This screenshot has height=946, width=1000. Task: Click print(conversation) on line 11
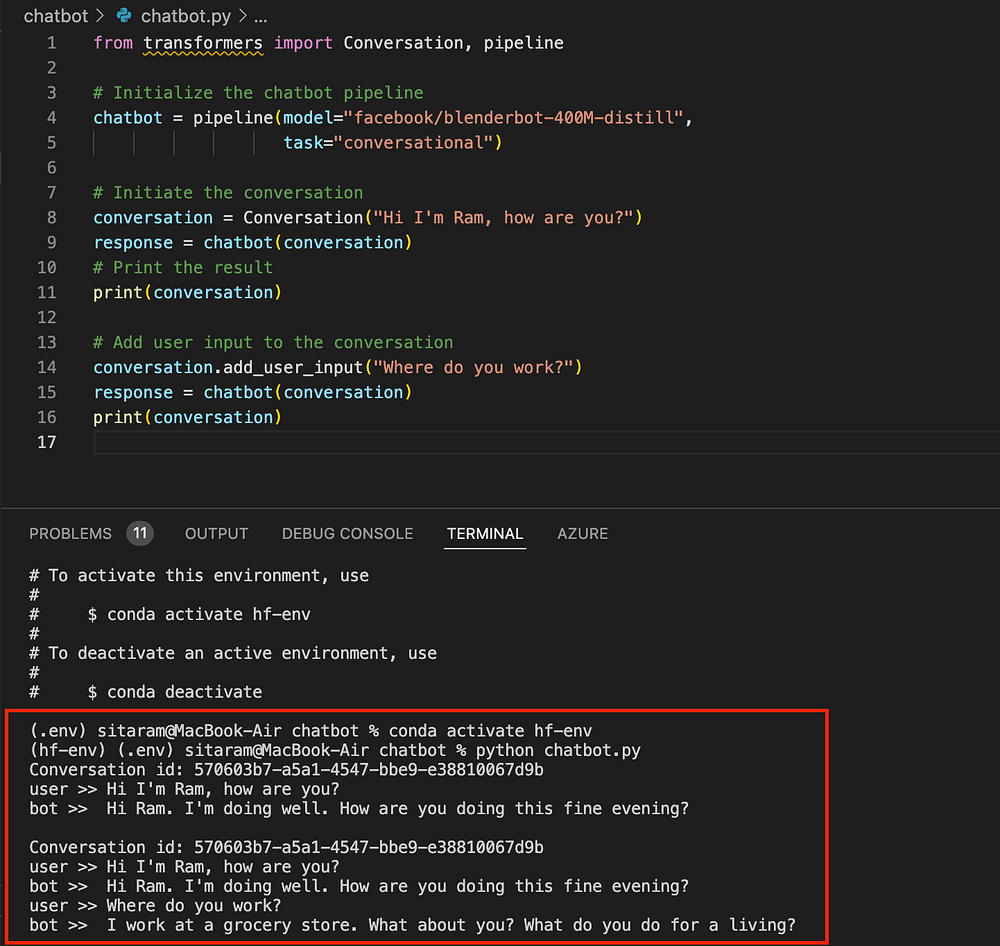tap(187, 292)
